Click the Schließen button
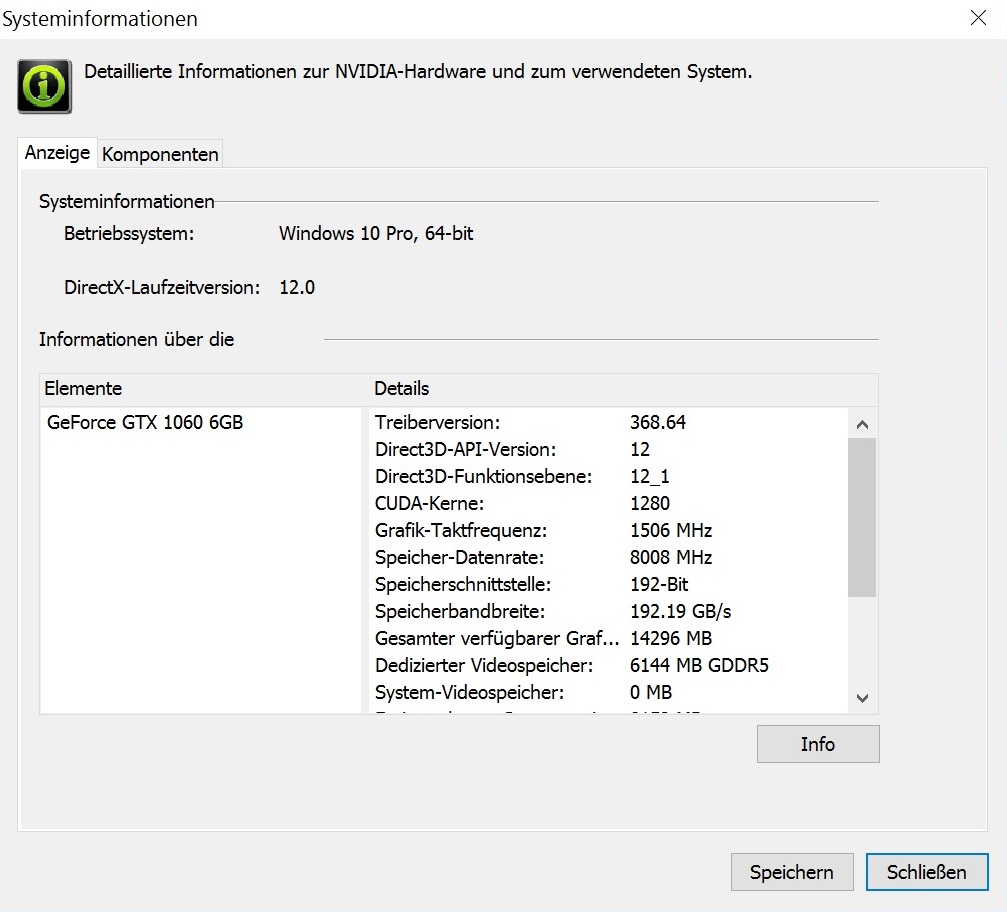The image size is (1007, 912). (x=927, y=872)
